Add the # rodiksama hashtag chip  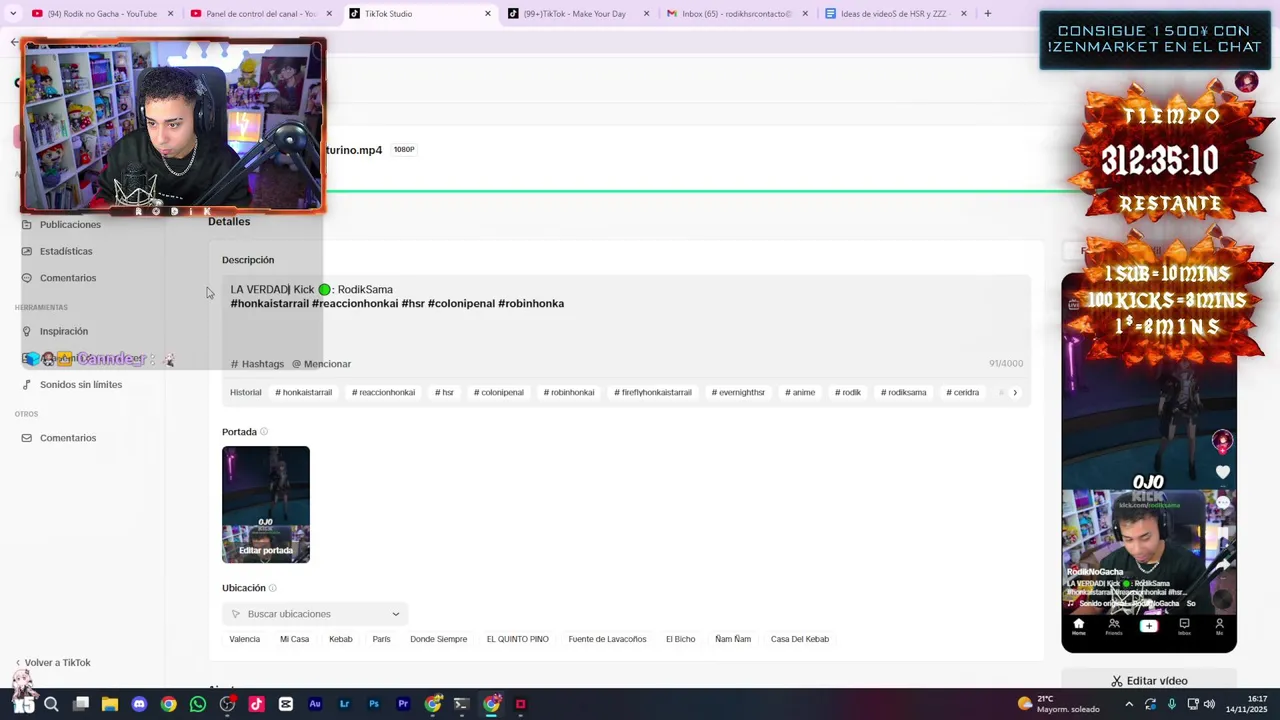pyautogui.click(x=904, y=393)
